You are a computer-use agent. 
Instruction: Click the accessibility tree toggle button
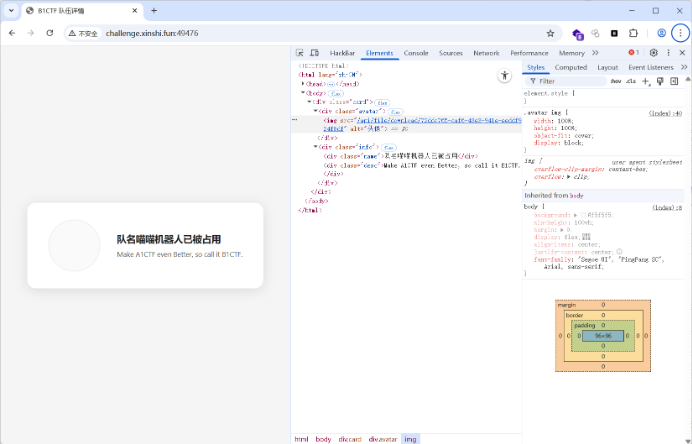pyautogui.click(x=504, y=75)
